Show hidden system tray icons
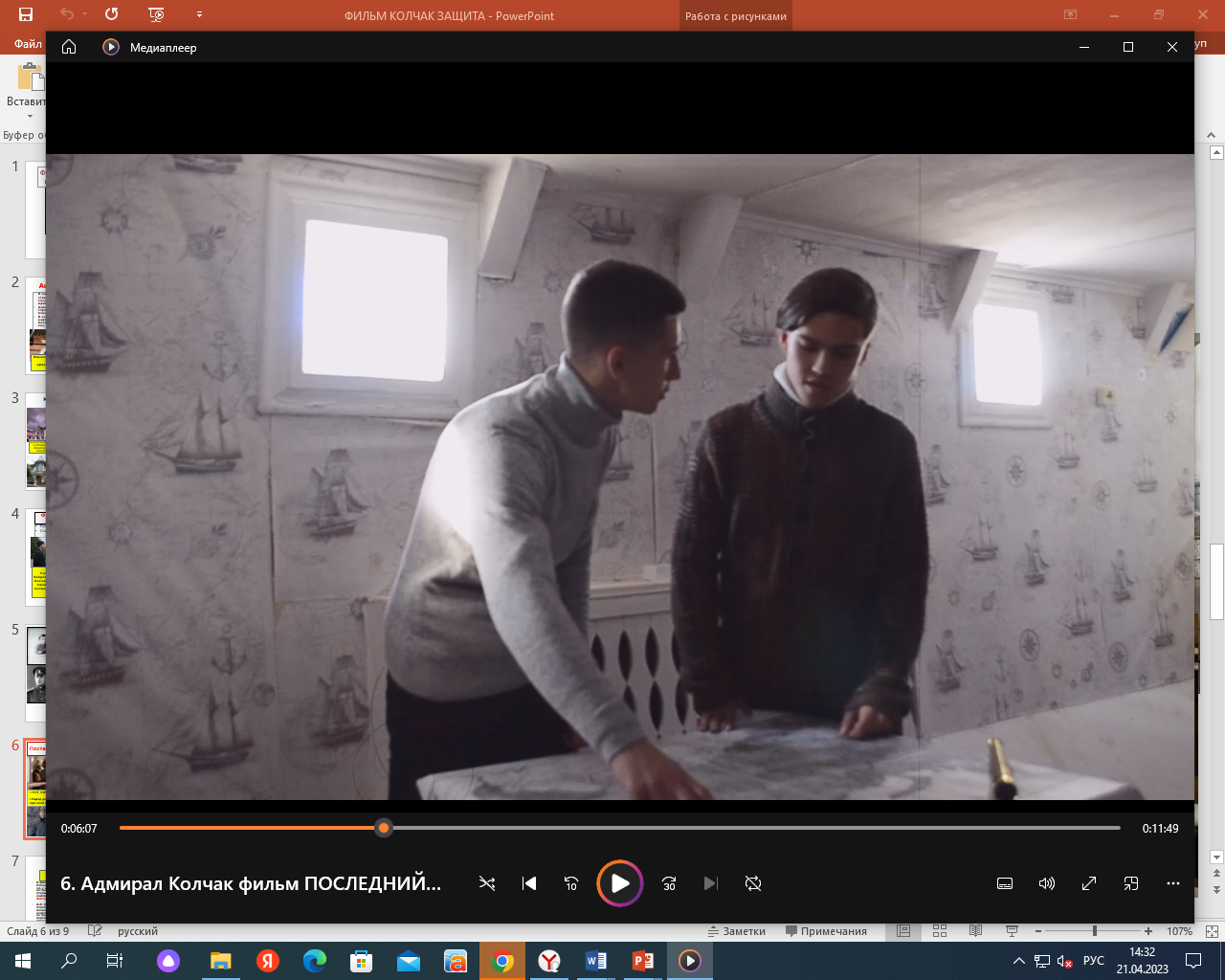The height and width of the screenshot is (980, 1225). (x=1018, y=961)
